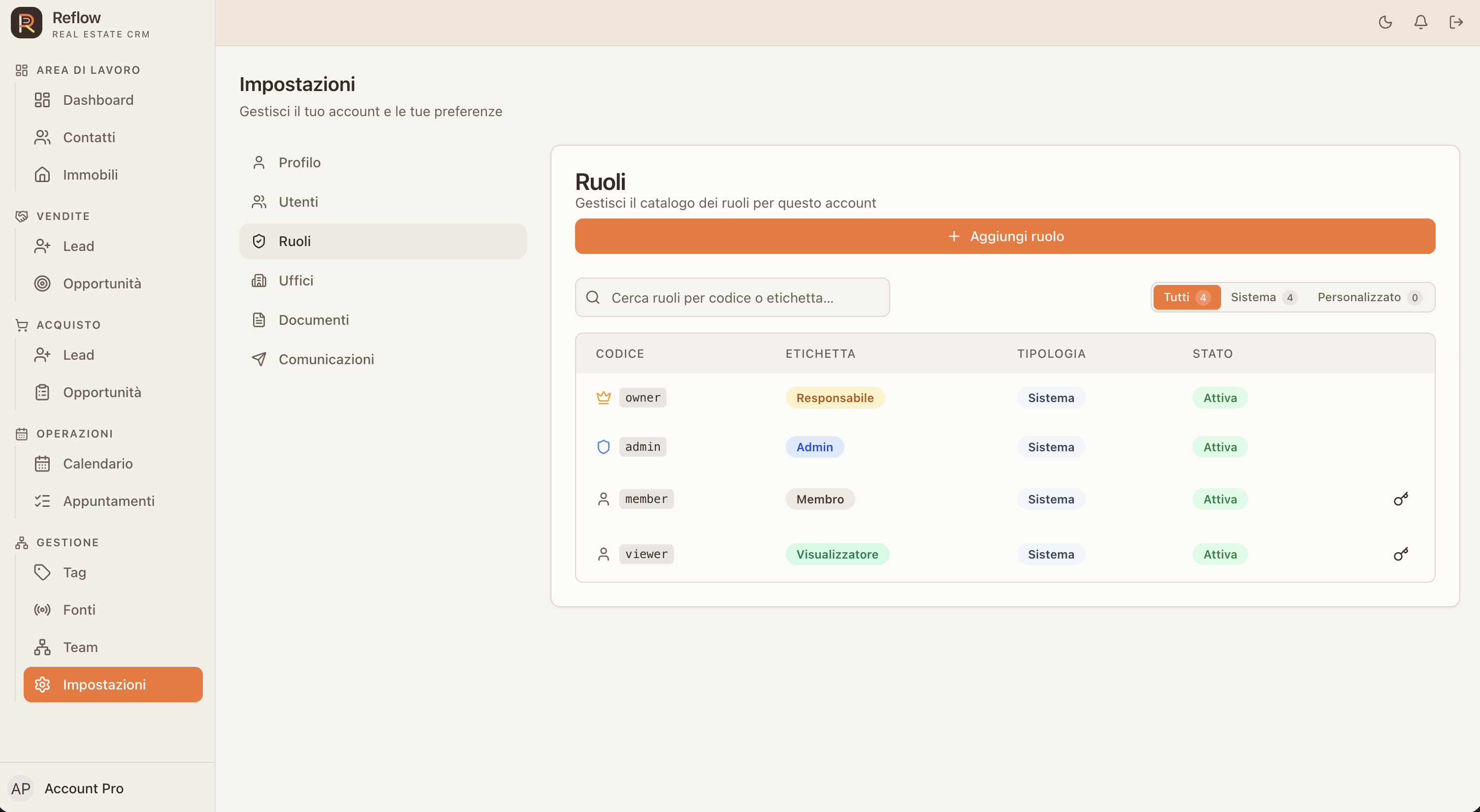Open Opportunità under Vendite

click(113, 283)
